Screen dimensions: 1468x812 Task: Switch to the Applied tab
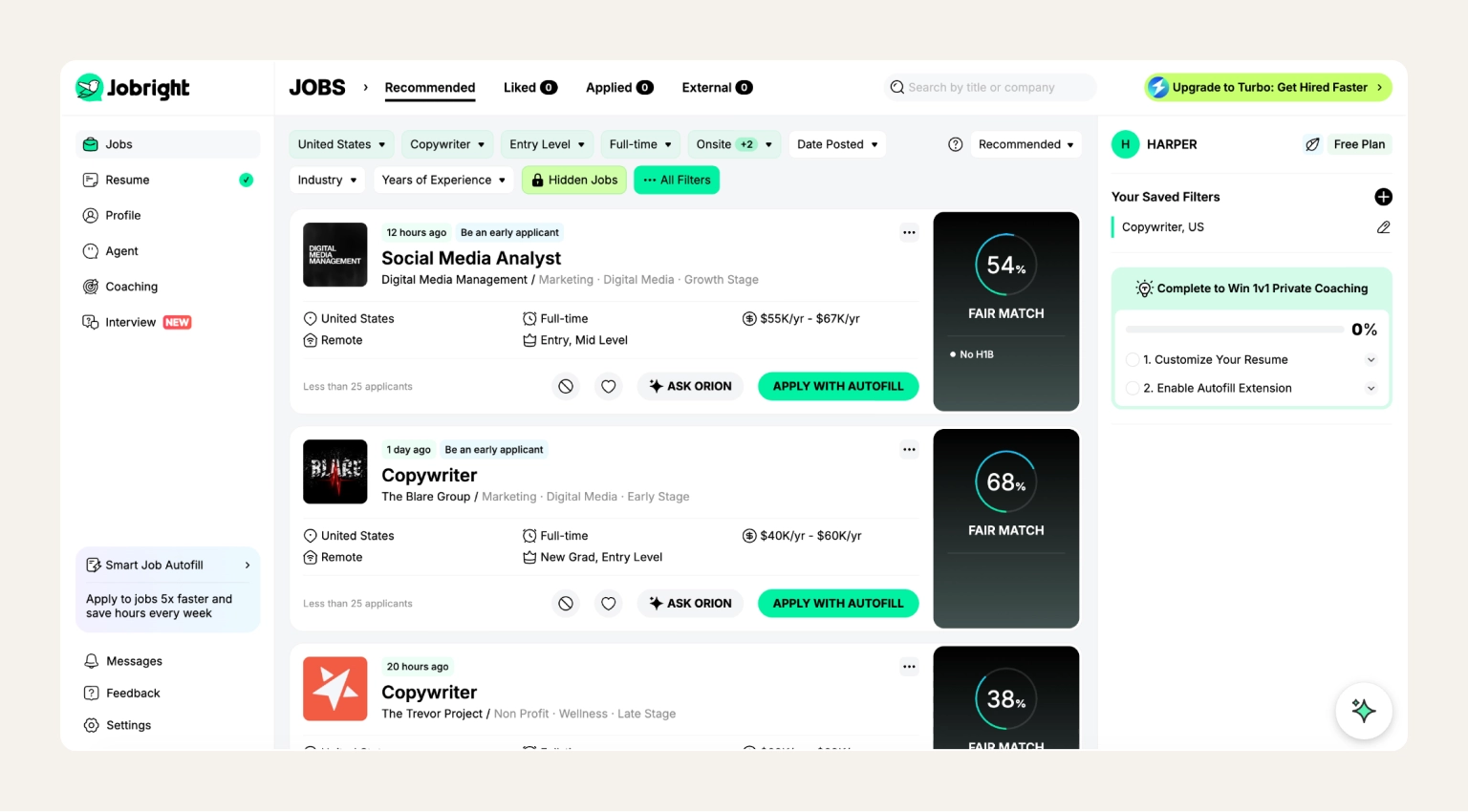(x=619, y=87)
